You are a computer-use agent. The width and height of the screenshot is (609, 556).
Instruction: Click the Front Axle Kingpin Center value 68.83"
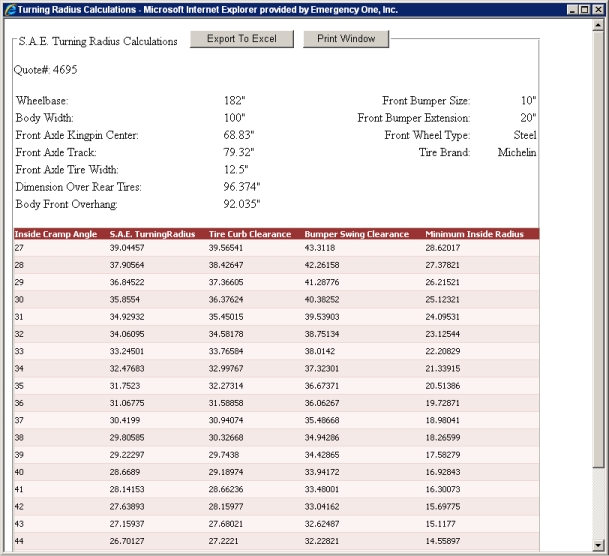(x=239, y=135)
